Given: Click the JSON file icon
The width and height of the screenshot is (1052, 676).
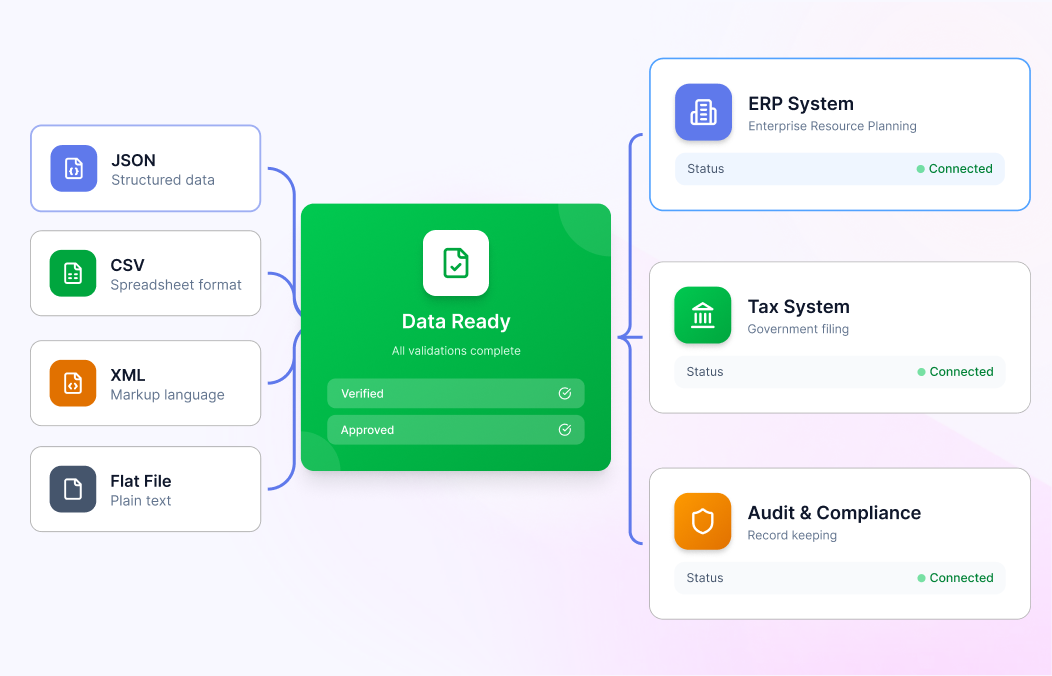Looking at the screenshot, I should point(74,168).
